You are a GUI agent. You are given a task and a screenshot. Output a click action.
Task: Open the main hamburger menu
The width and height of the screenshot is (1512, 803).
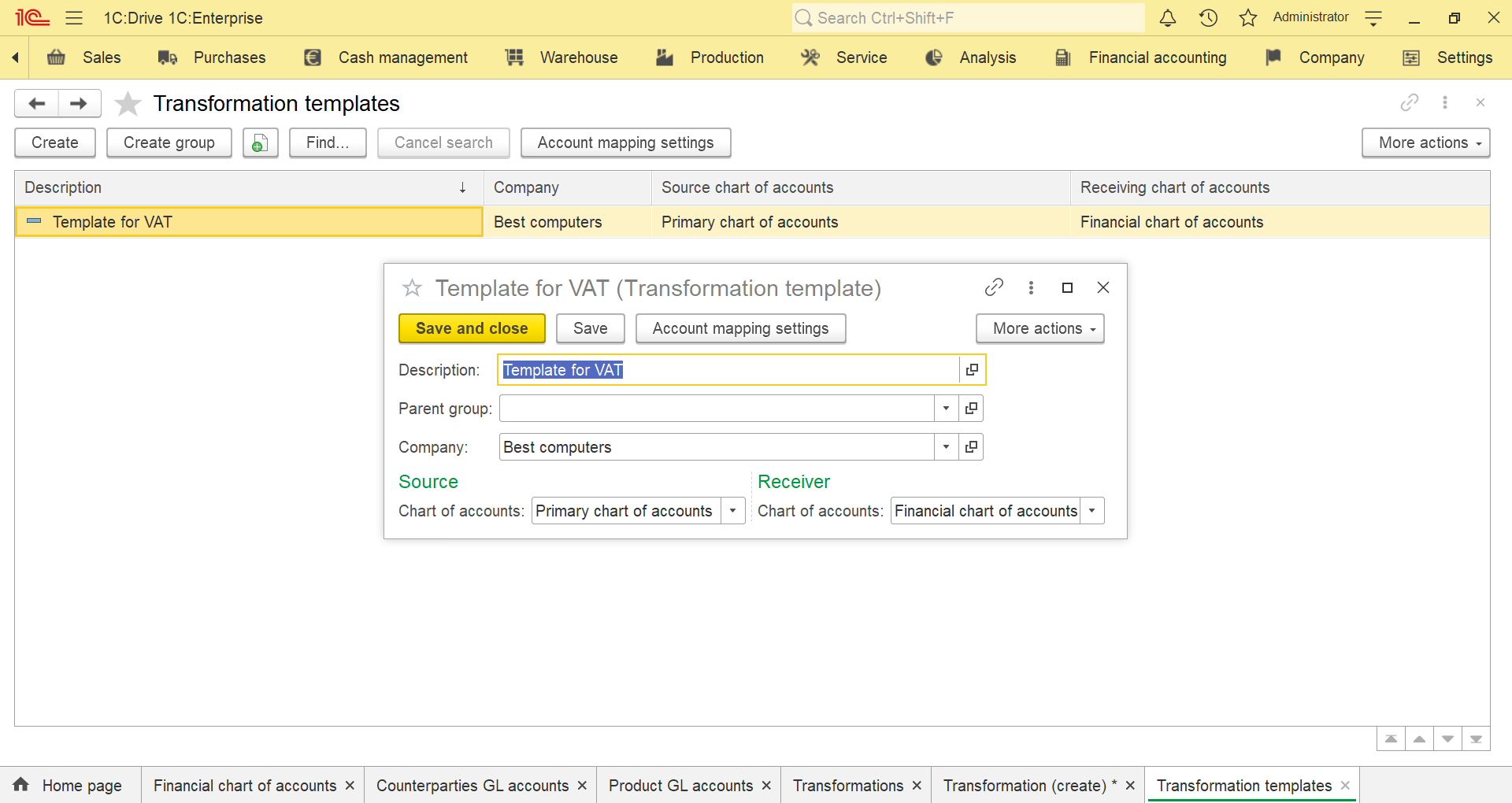74,17
